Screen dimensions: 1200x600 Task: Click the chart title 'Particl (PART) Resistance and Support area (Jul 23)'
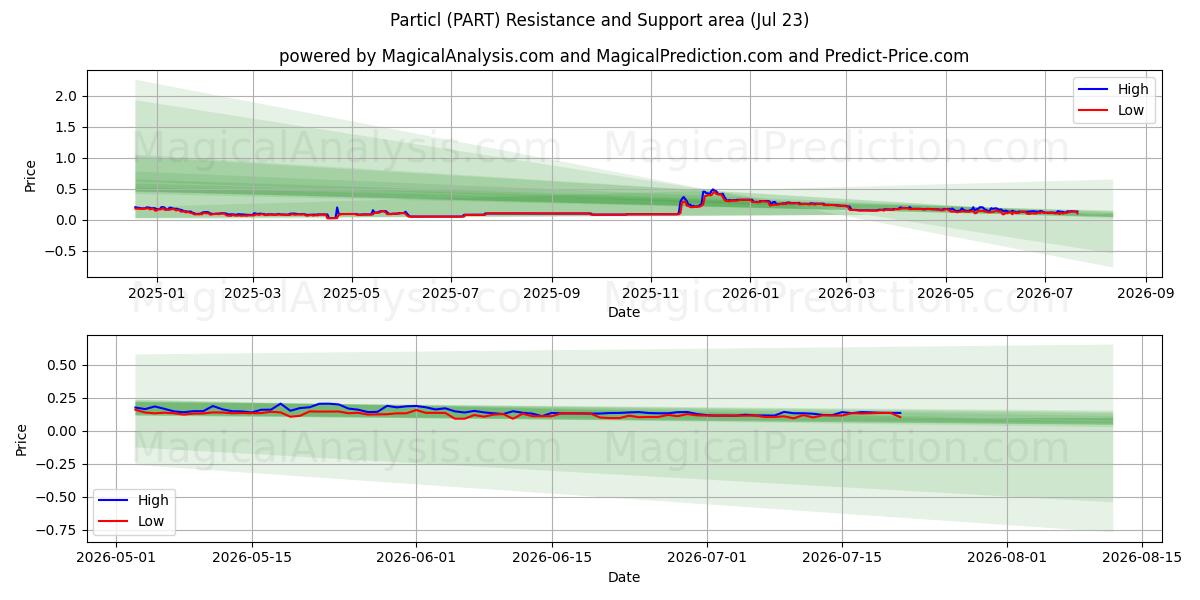[x=600, y=20]
